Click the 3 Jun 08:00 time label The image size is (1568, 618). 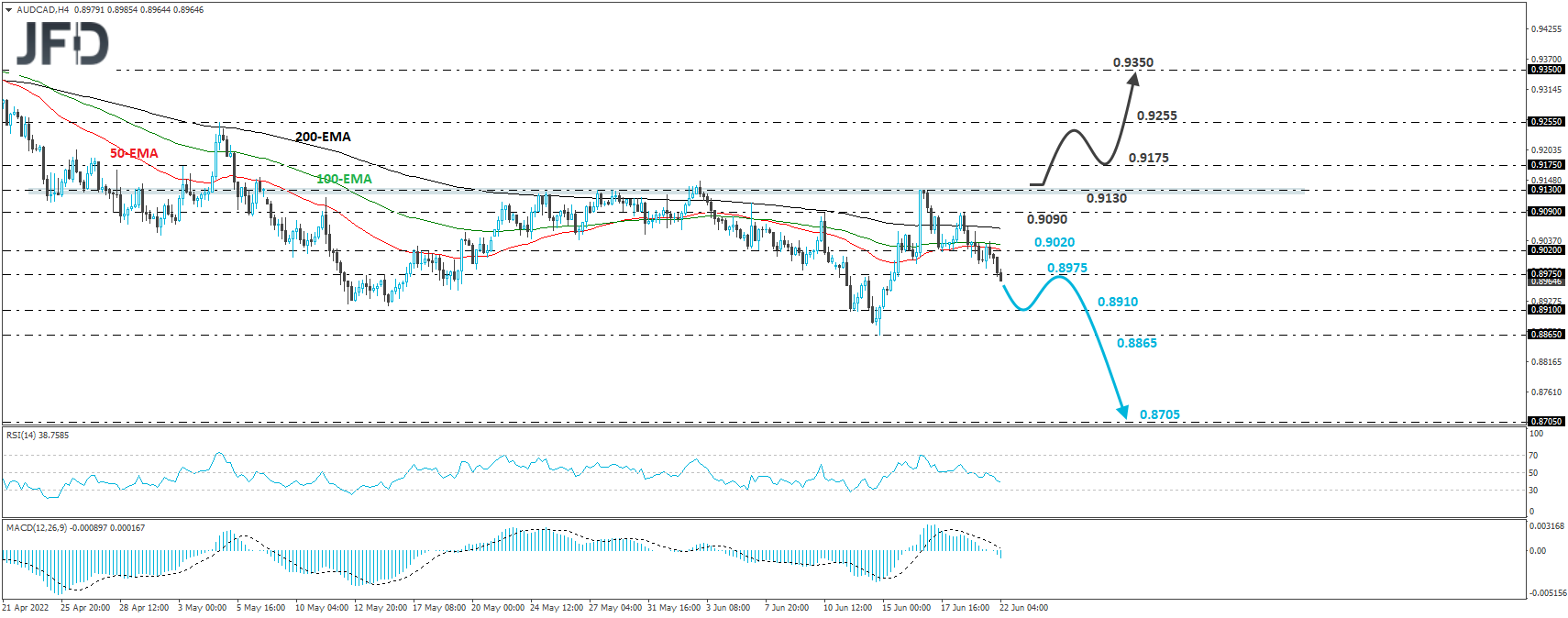[x=728, y=608]
